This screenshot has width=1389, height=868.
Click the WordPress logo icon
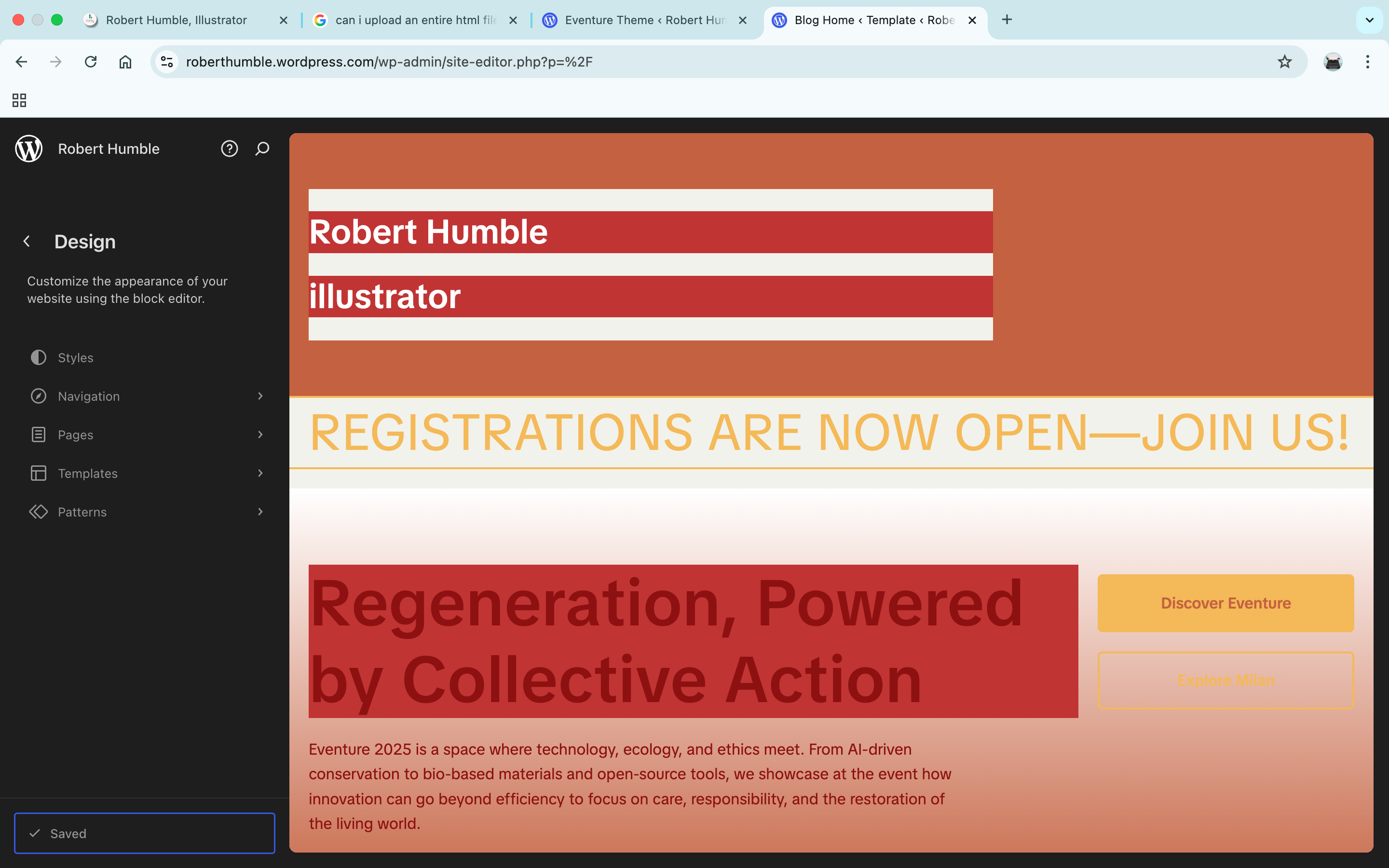point(29,149)
